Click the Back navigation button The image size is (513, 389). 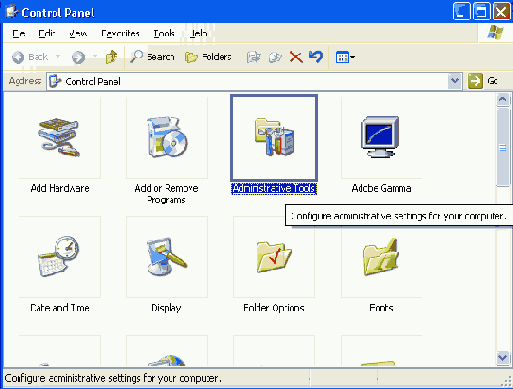pyautogui.click(x=30, y=57)
